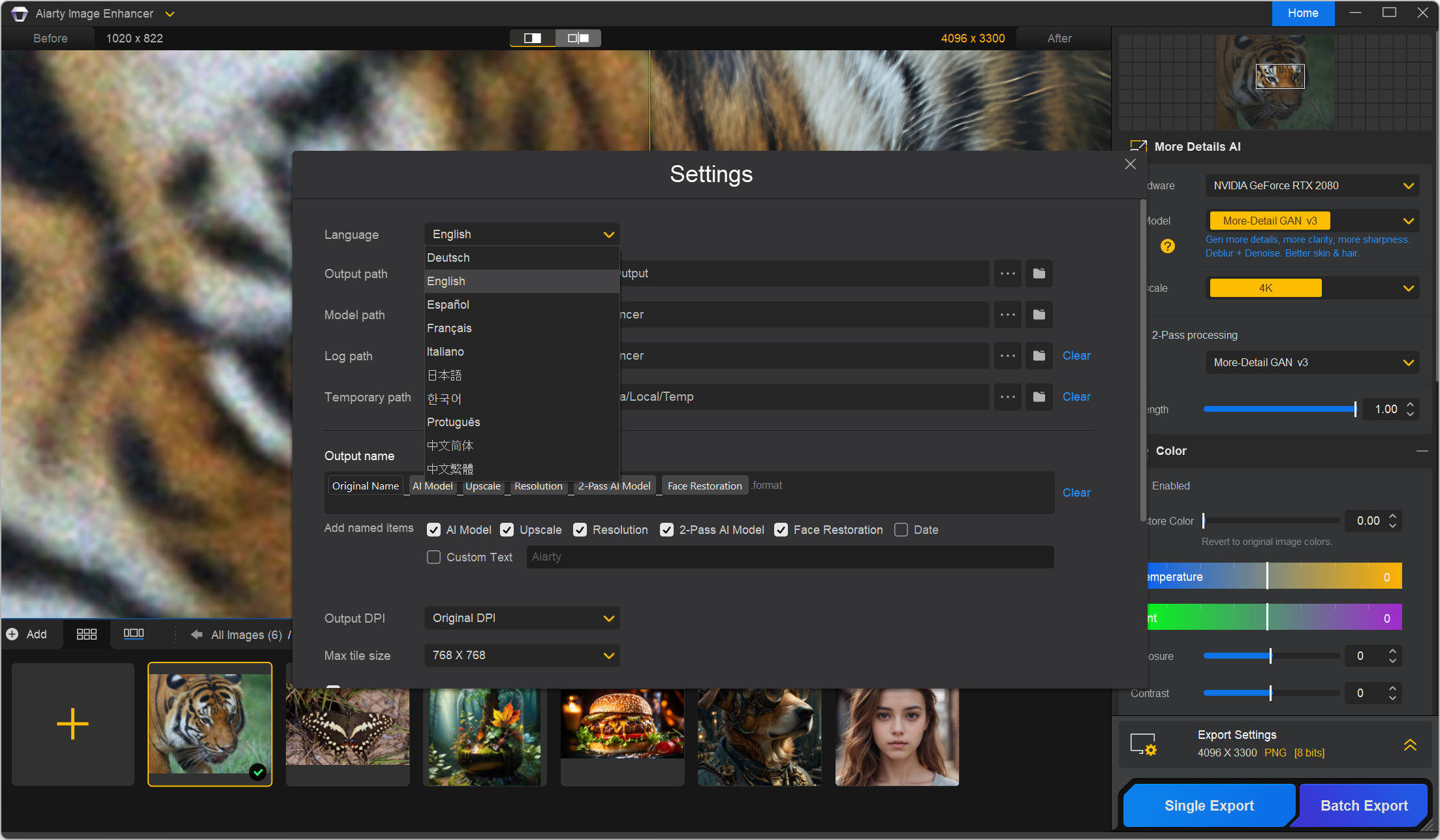Open the Output DPI dropdown

tap(522, 618)
